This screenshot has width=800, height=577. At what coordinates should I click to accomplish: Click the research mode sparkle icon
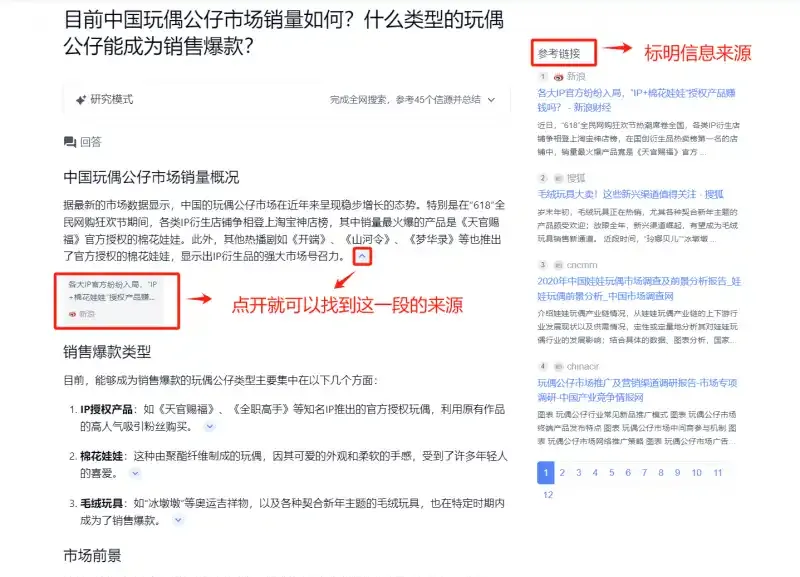tap(81, 99)
